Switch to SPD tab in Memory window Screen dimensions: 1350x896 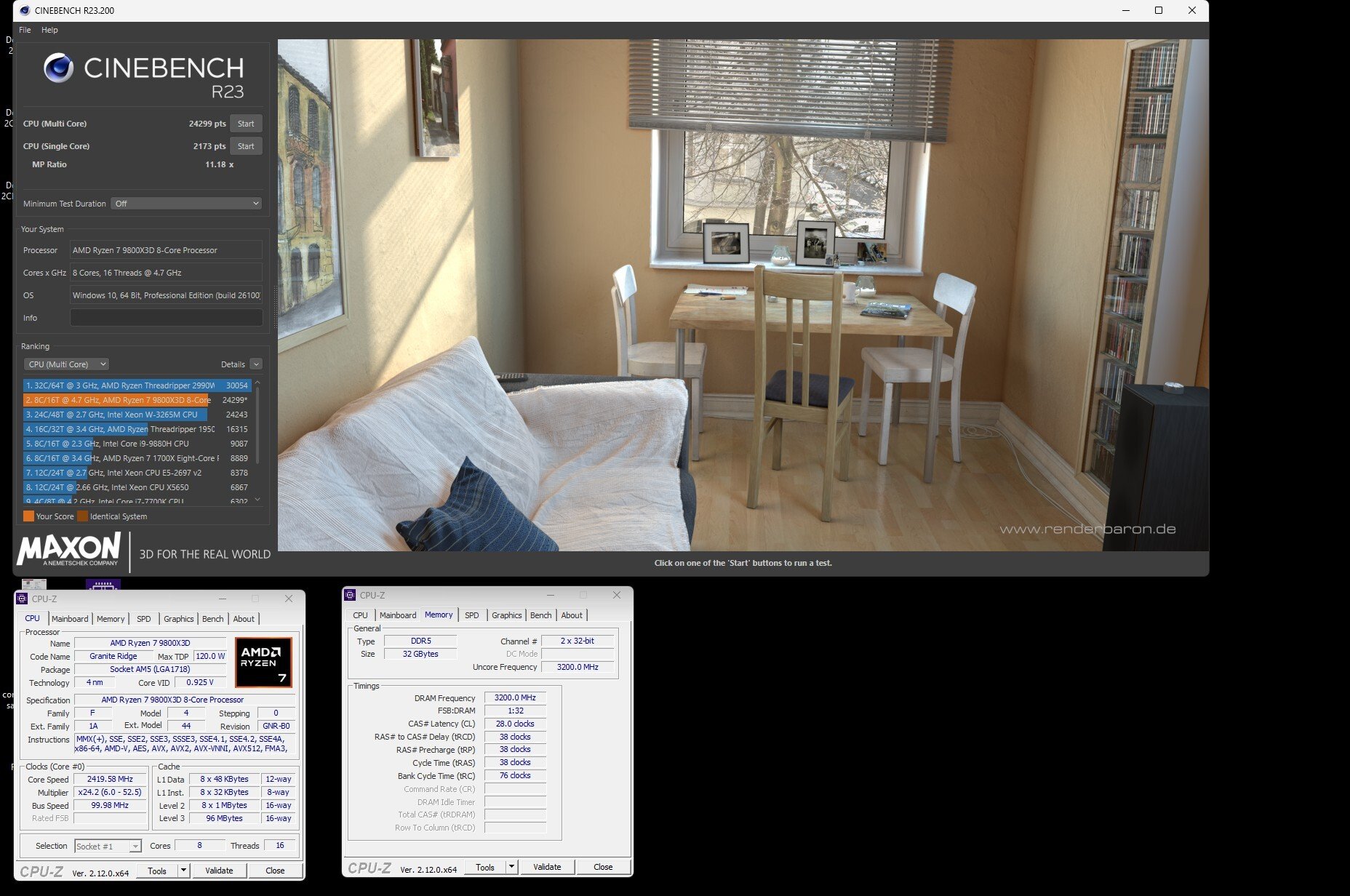(472, 615)
